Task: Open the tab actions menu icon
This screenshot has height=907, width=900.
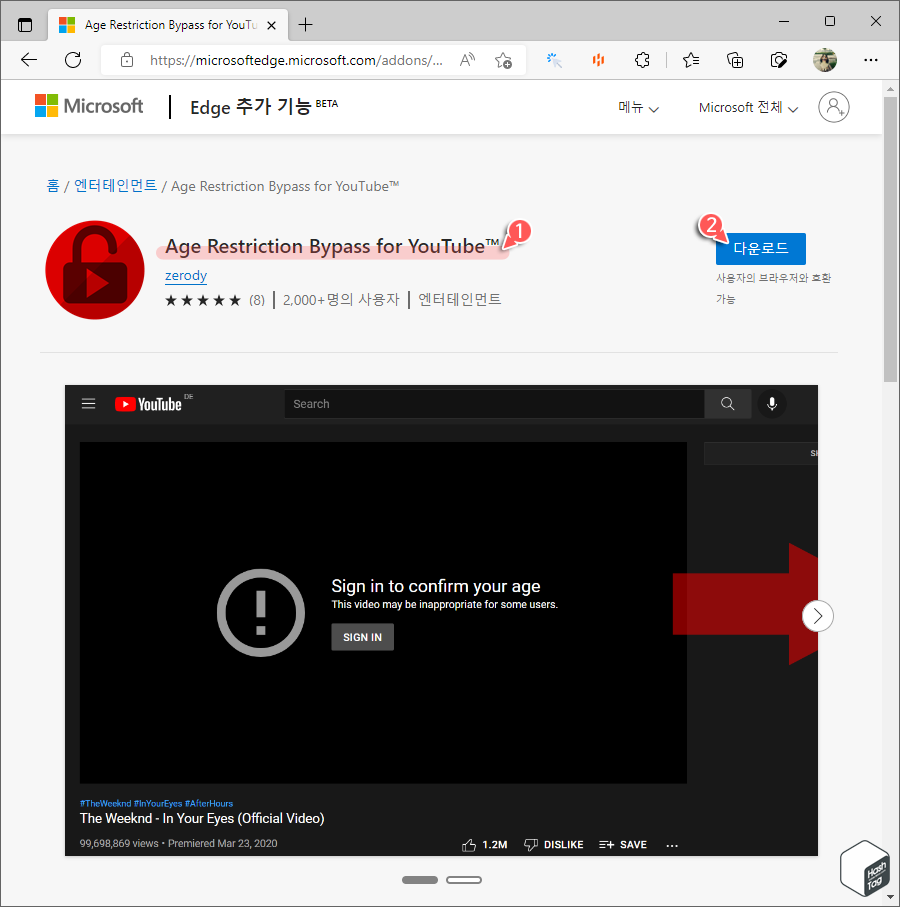Action: [x=25, y=25]
